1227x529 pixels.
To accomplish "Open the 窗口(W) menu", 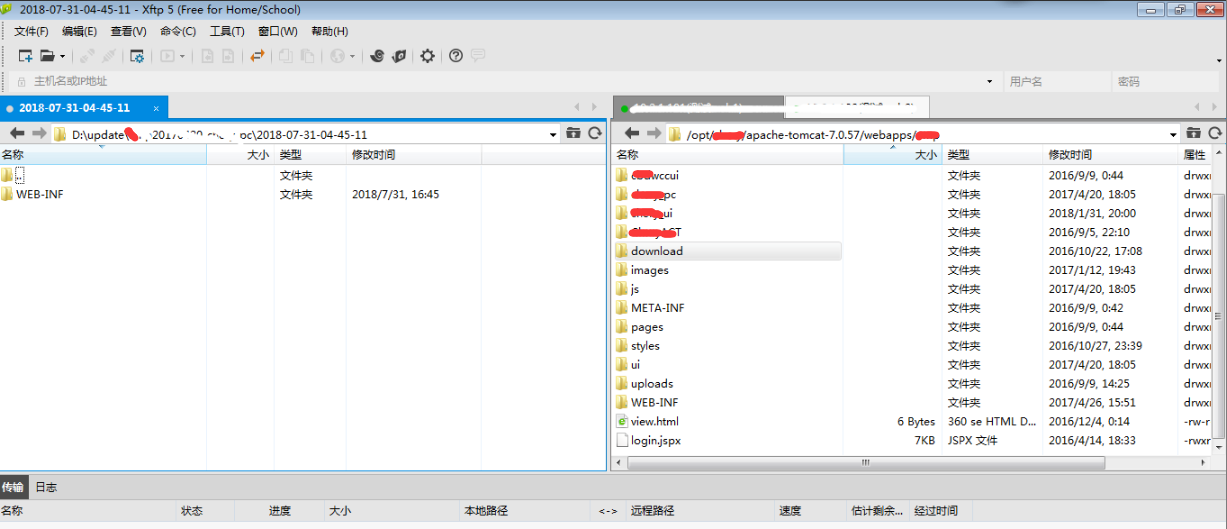I will pos(277,31).
